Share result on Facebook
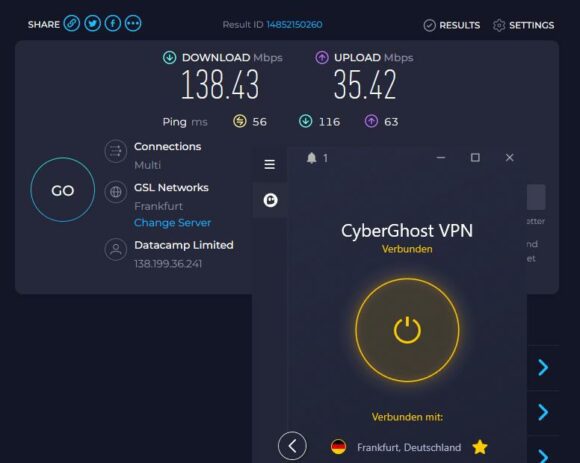Image resolution: width=580 pixels, height=463 pixels. pyautogui.click(x=113, y=24)
